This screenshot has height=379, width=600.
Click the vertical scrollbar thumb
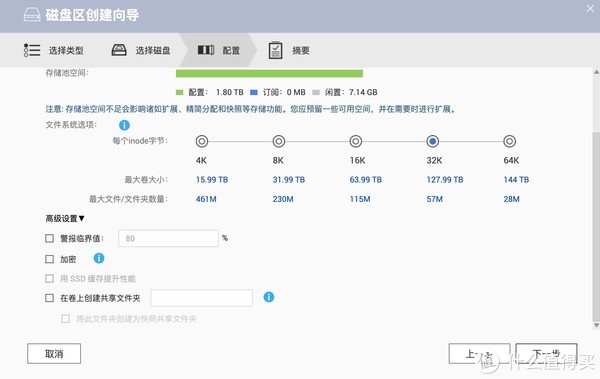click(596, 226)
